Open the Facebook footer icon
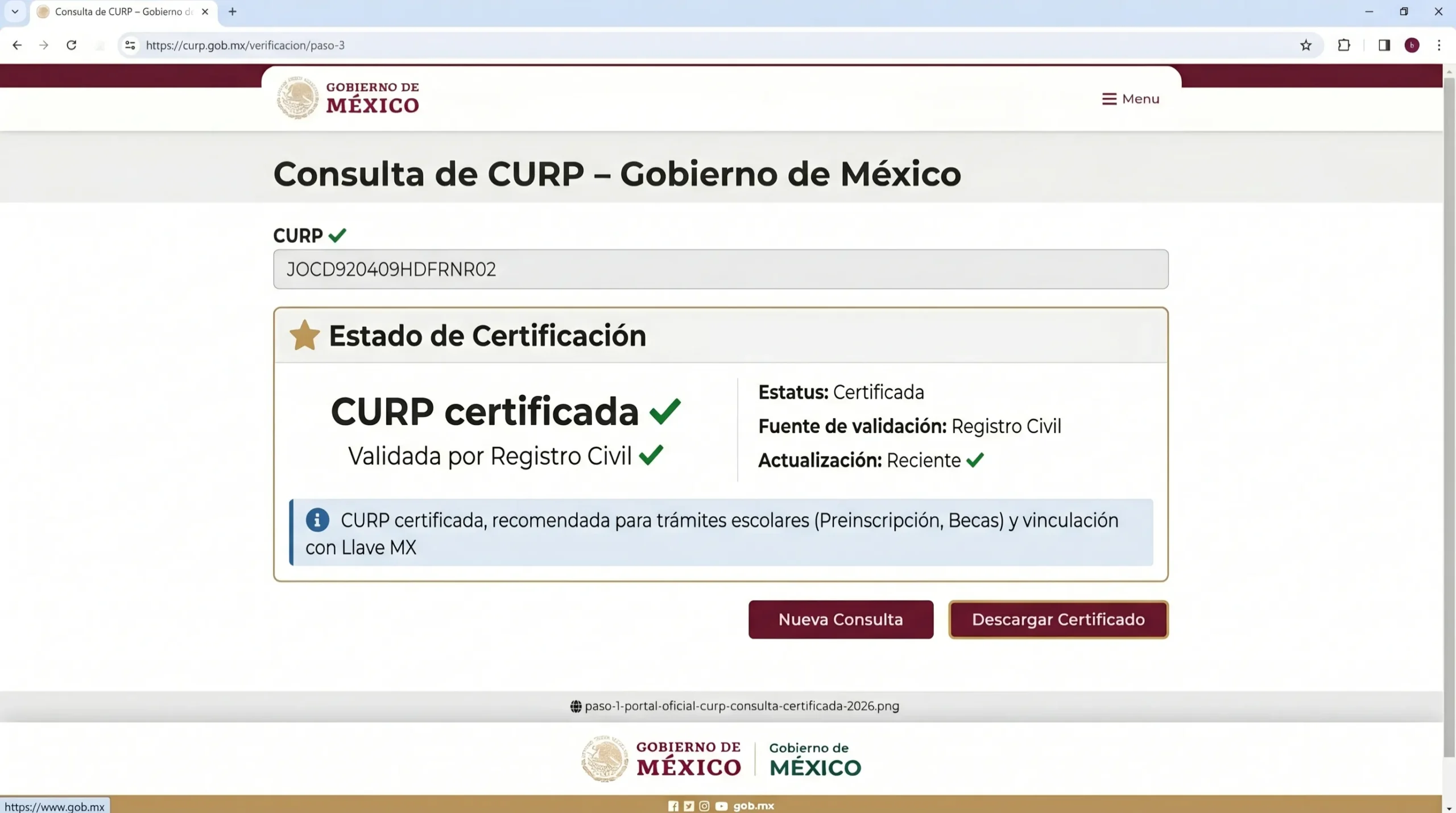 (673, 806)
